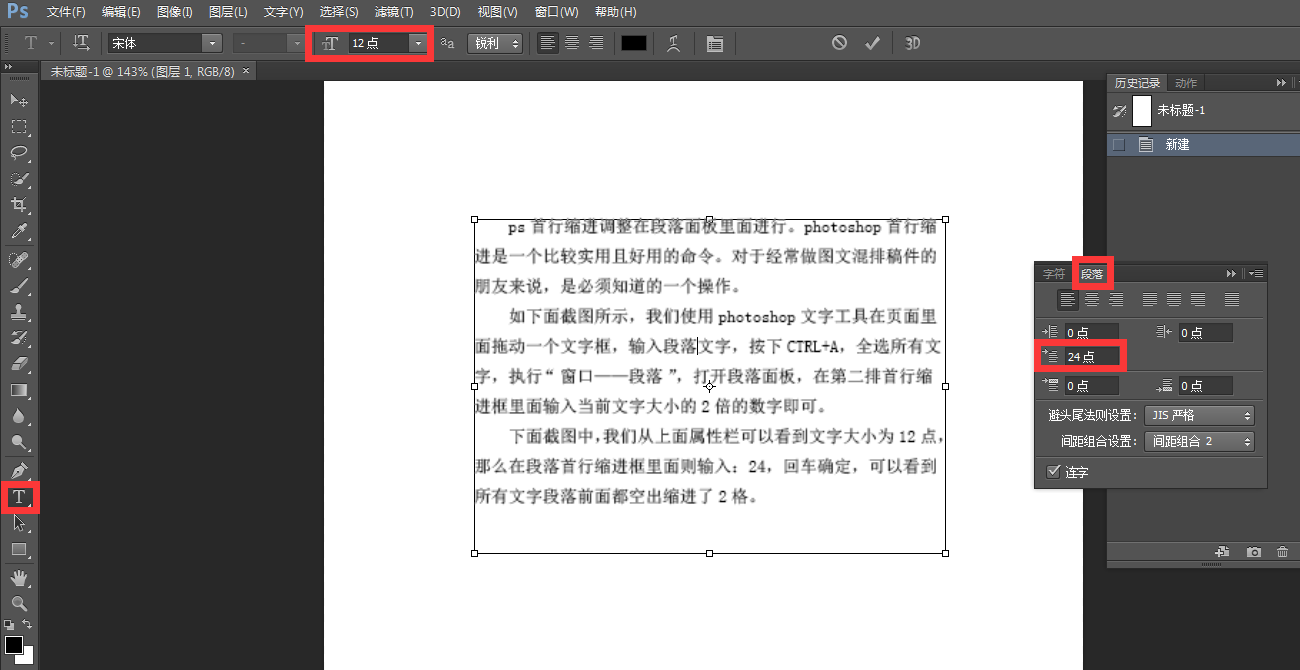This screenshot has height=670, width=1300.
Task: Toggle text orientation in options bar
Action: (x=82, y=43)
